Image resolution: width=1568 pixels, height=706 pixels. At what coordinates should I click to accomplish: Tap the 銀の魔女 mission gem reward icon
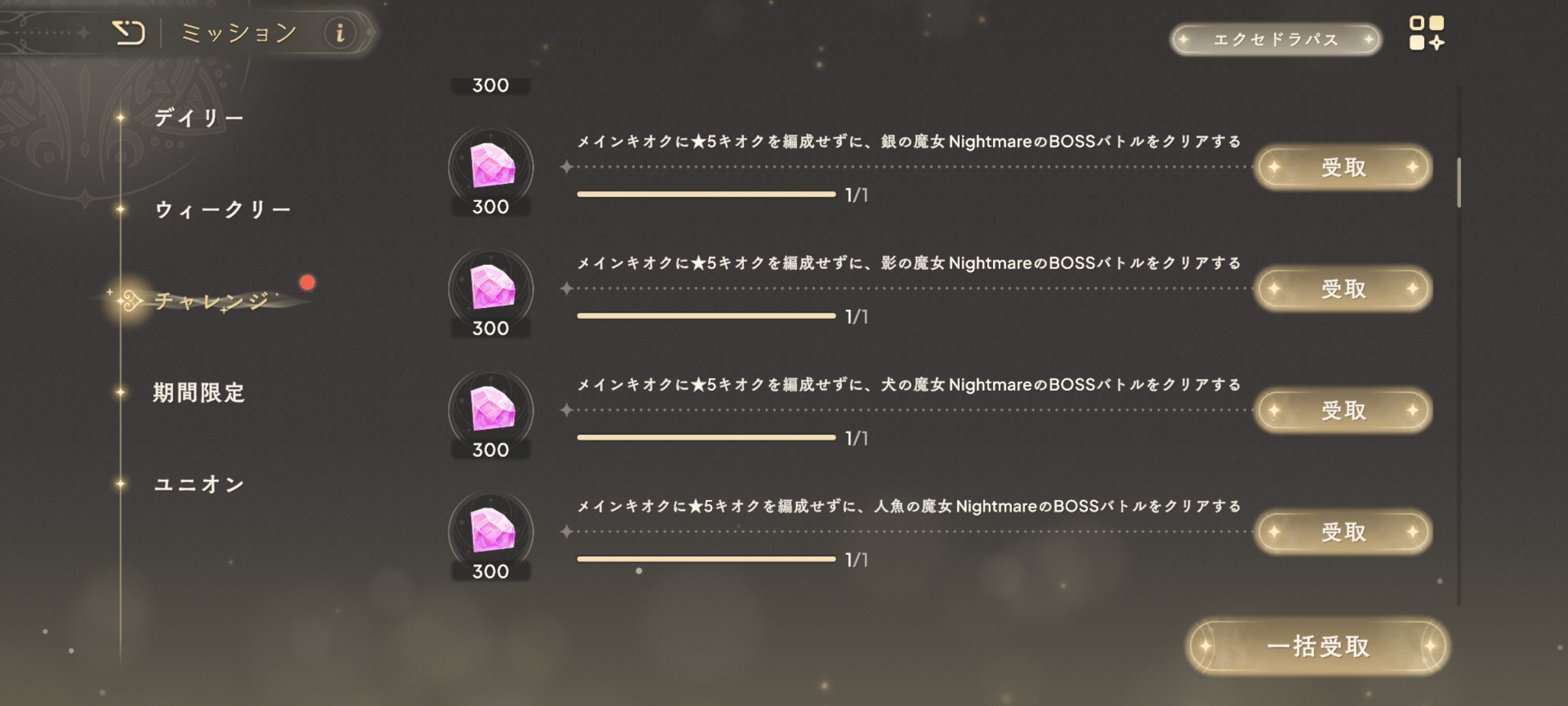pos(491,167)
